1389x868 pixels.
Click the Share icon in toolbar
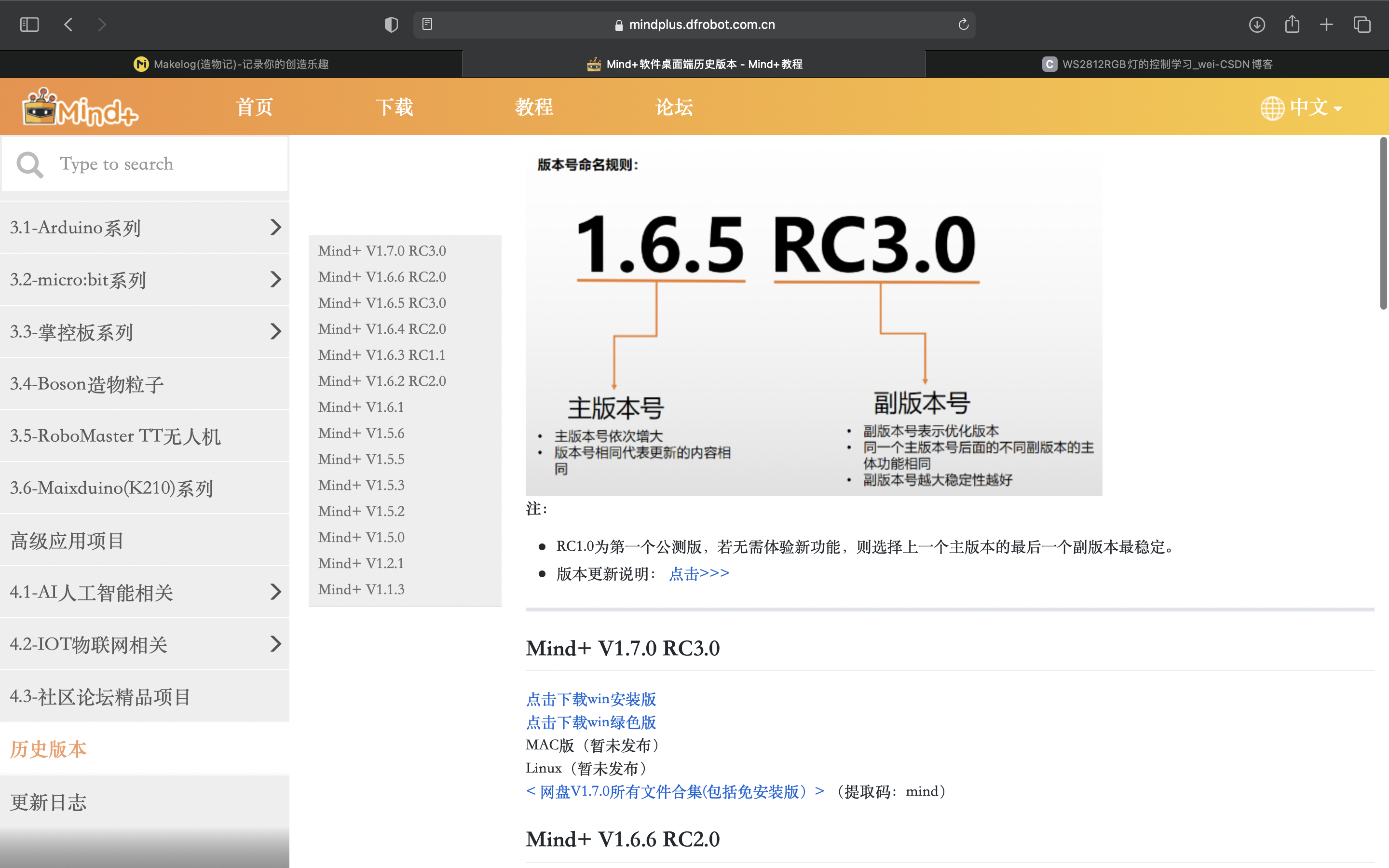pos(1292,24)
